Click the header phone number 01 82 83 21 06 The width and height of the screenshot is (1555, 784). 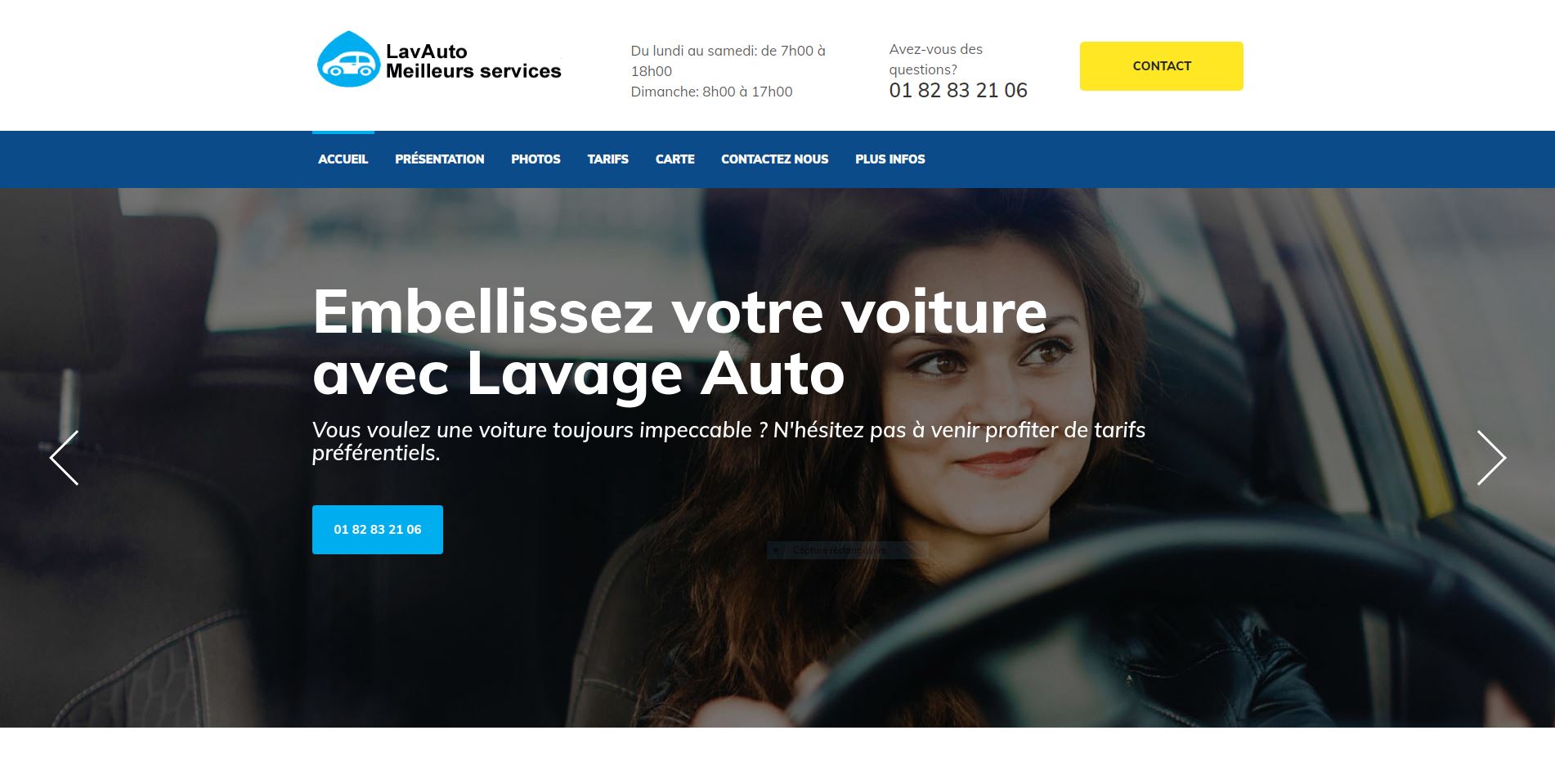pos(958,91)
